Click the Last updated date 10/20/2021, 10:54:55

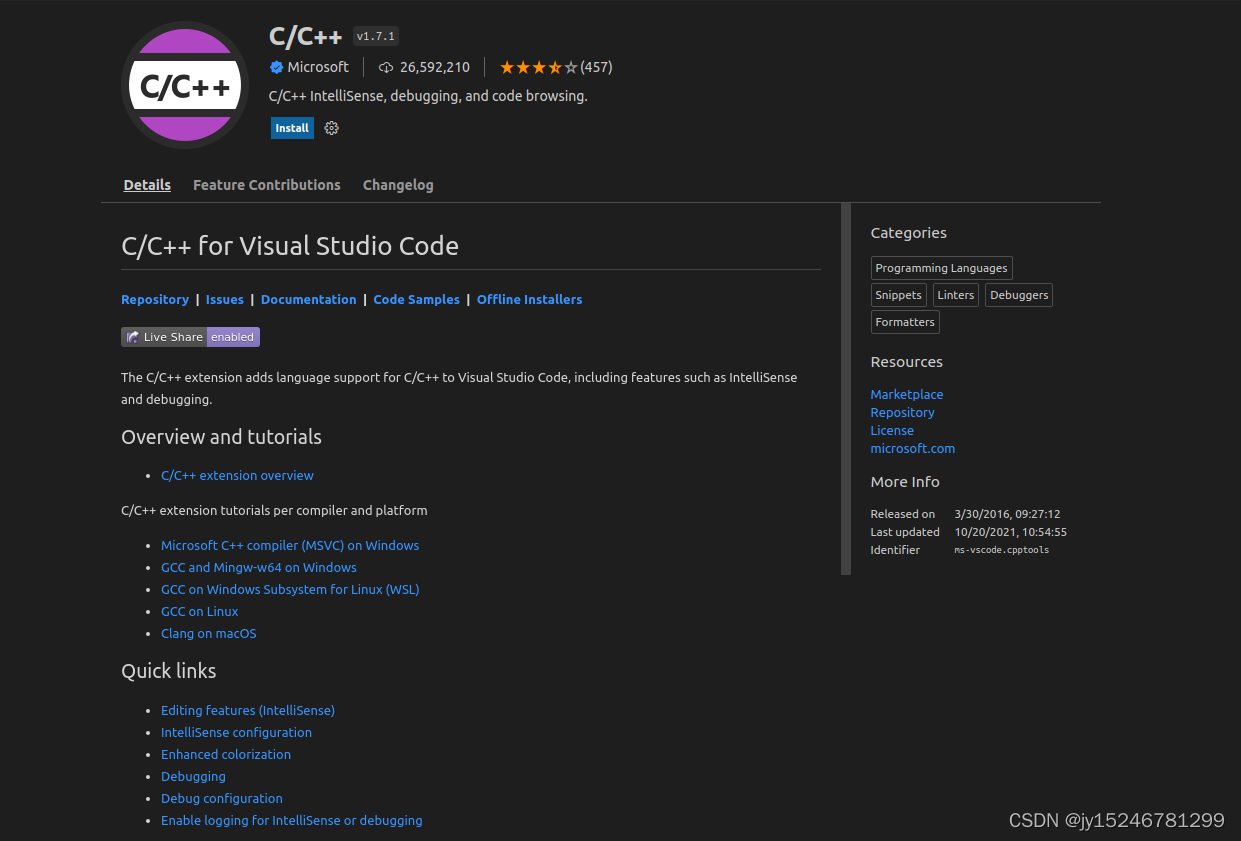click(x=1011, y=532)
